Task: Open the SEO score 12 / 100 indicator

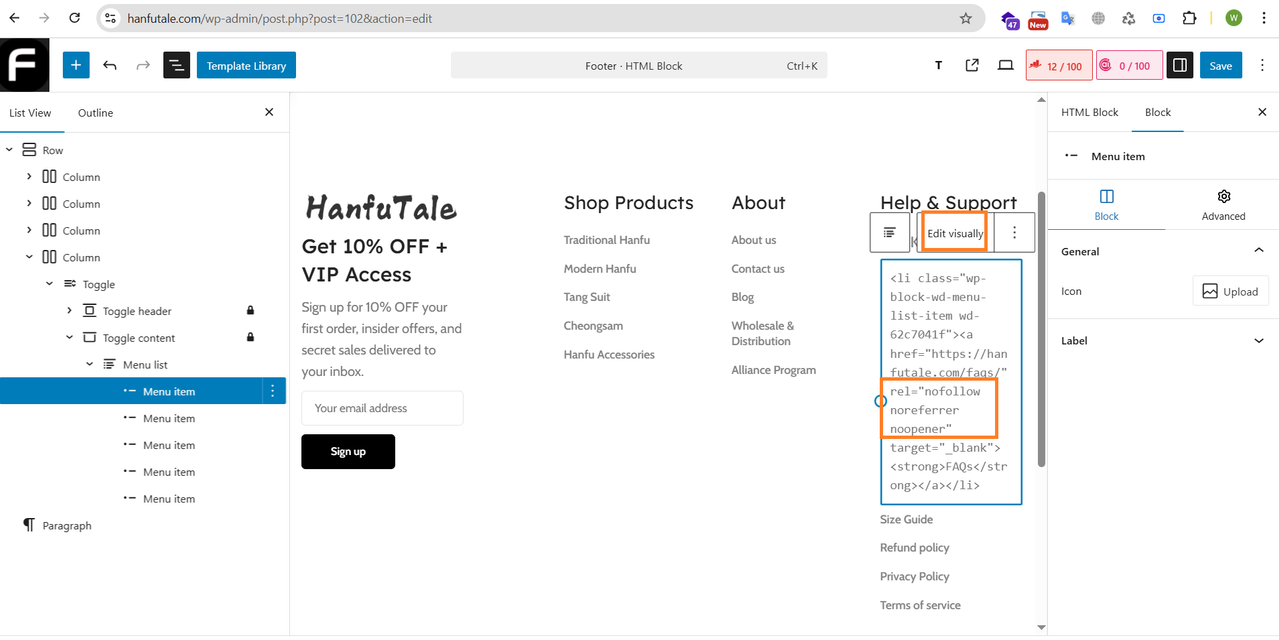Action: click(1059, 66)
